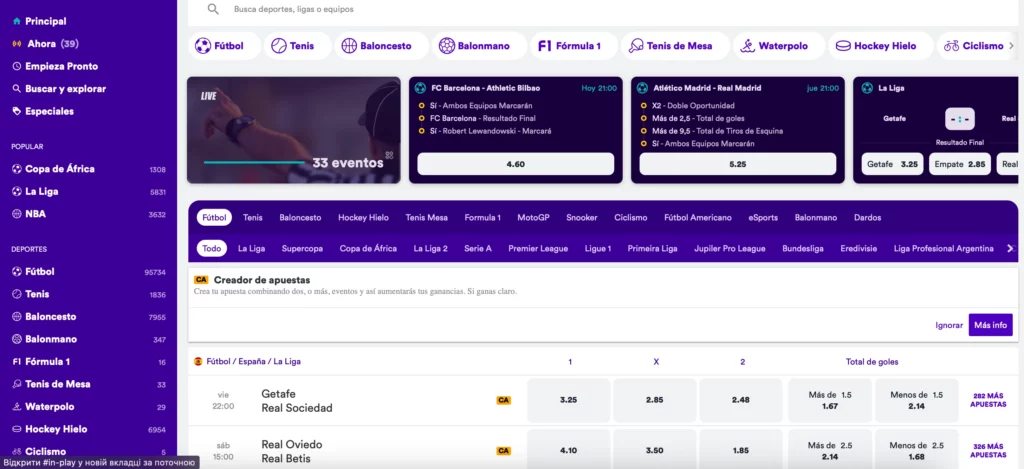Open Buscar y explorar in sidebar

[x=65, y=89]
